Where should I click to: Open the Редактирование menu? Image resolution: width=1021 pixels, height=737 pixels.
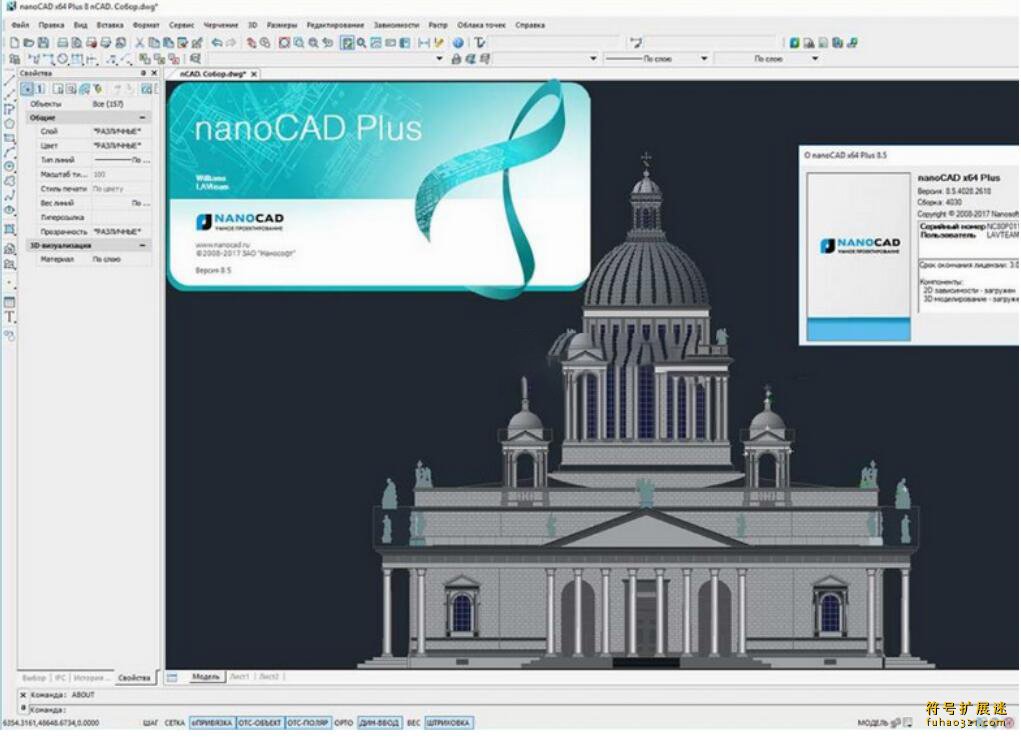(335, 25)
